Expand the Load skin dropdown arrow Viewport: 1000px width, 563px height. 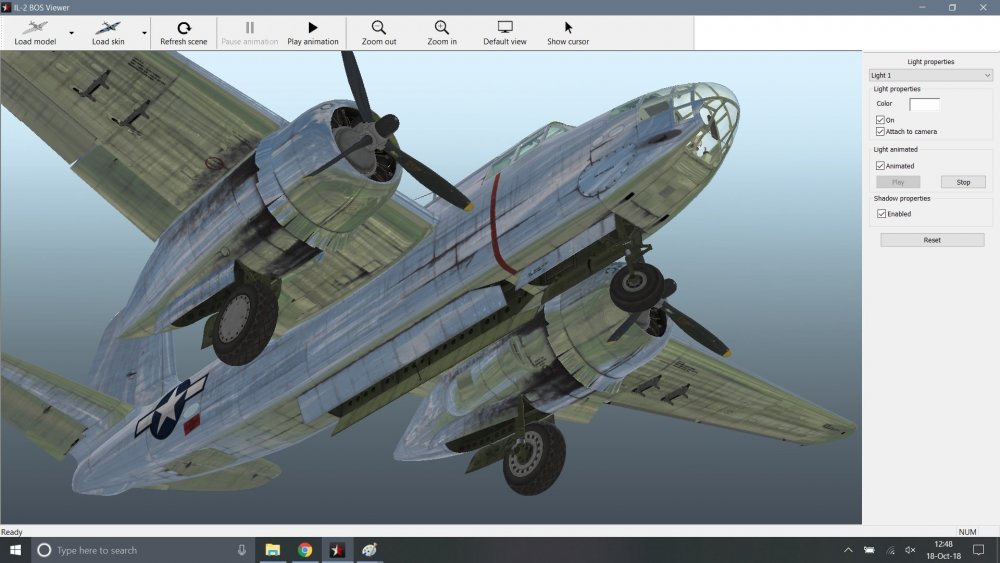pyautogui.click(x=144, y=33)
